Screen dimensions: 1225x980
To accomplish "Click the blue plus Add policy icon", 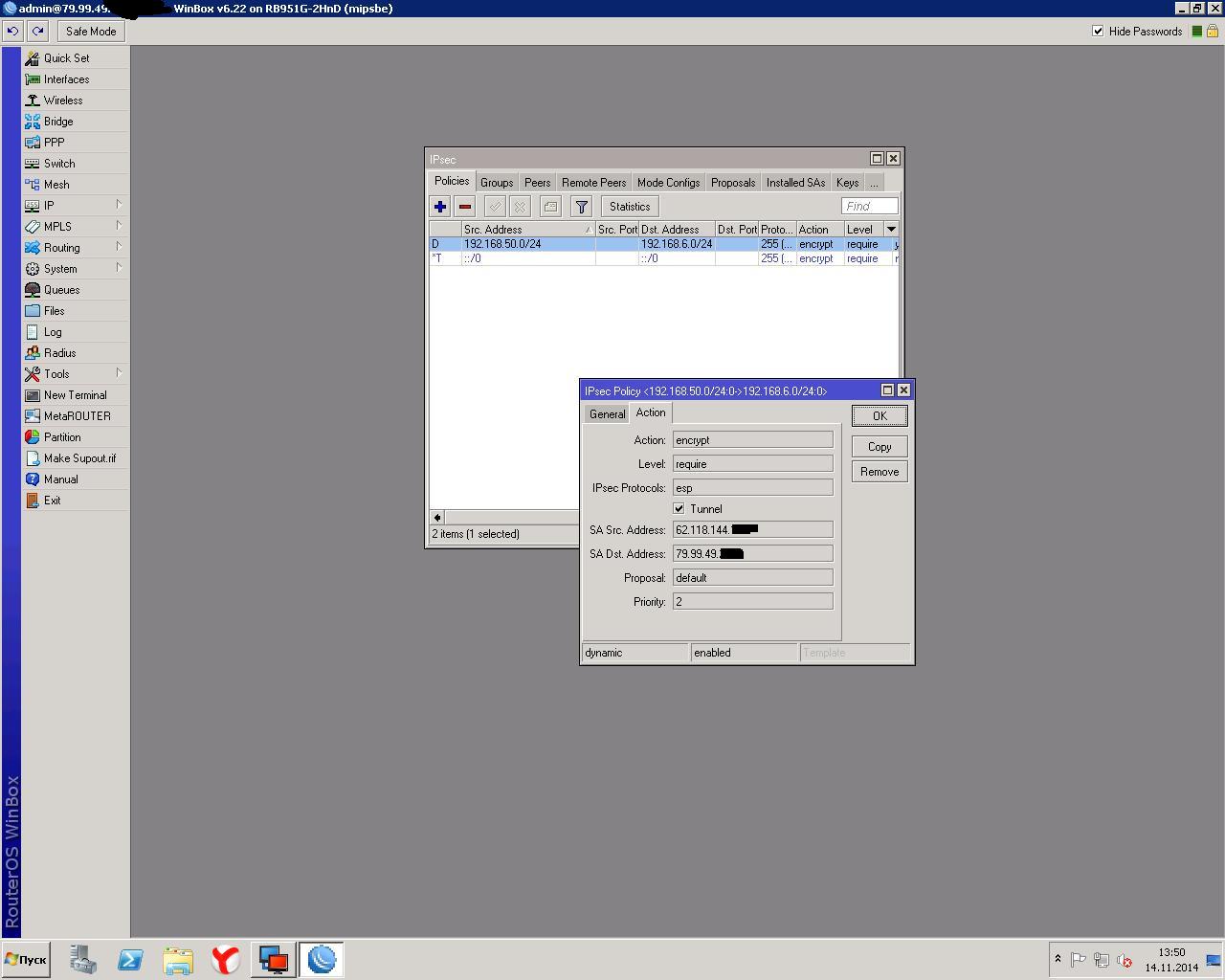I will tap(440, 207).
